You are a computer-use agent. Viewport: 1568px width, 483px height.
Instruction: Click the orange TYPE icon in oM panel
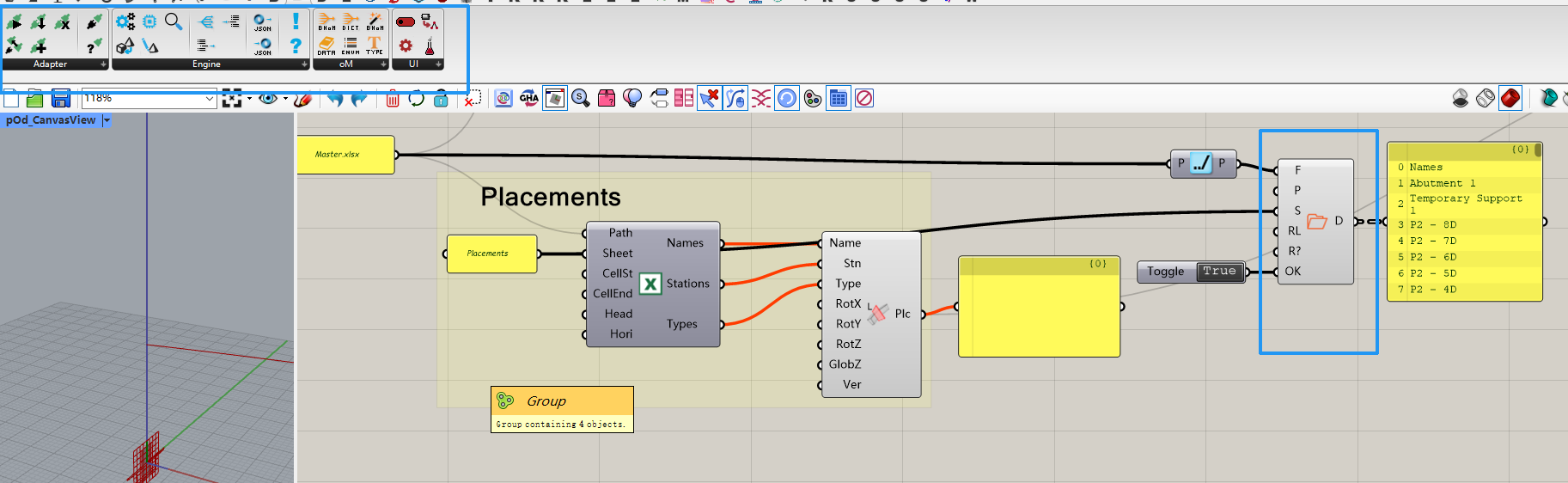point(375,46)
